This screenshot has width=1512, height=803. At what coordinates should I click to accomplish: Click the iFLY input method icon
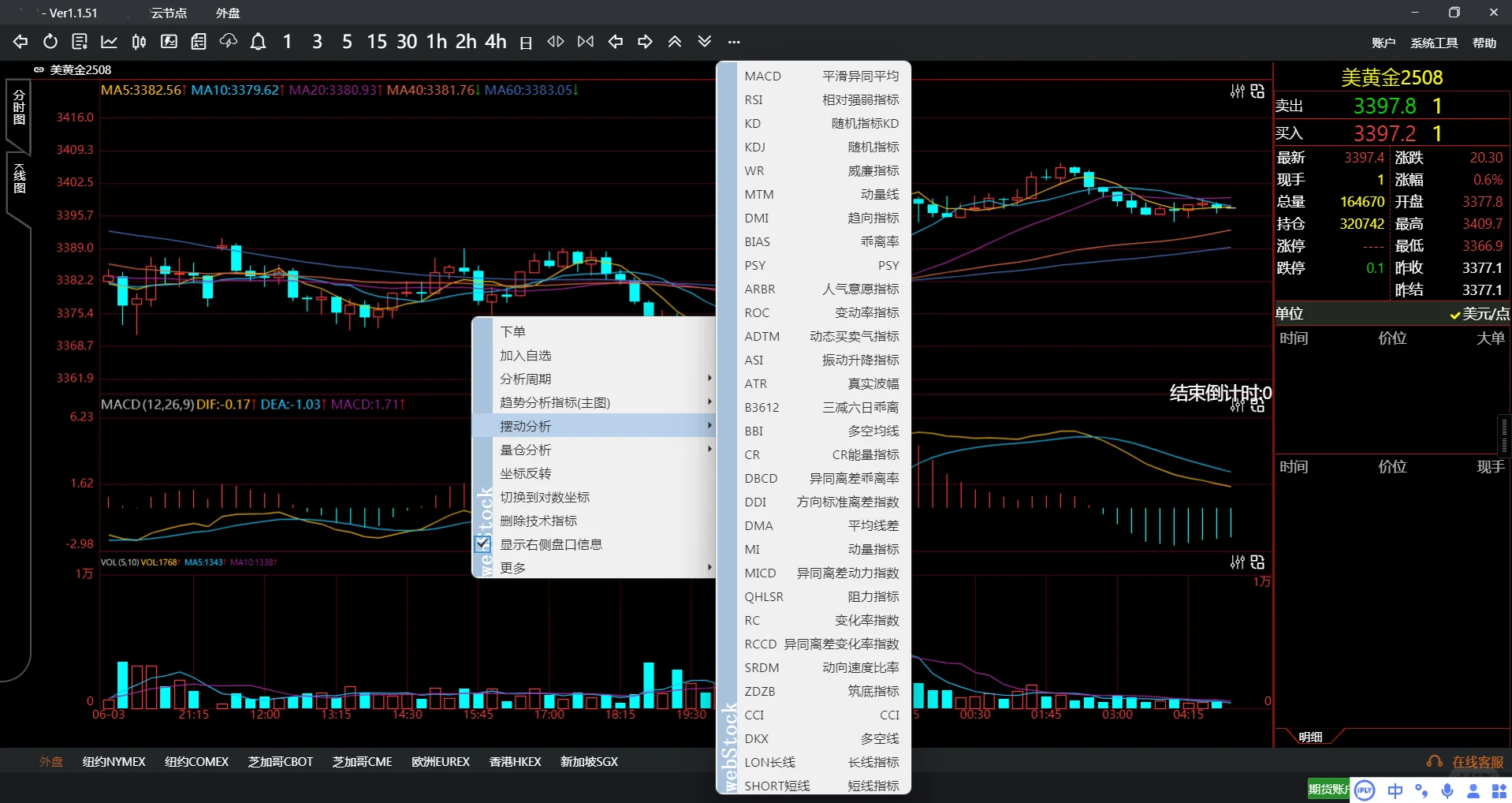[x=1365, y=790]
